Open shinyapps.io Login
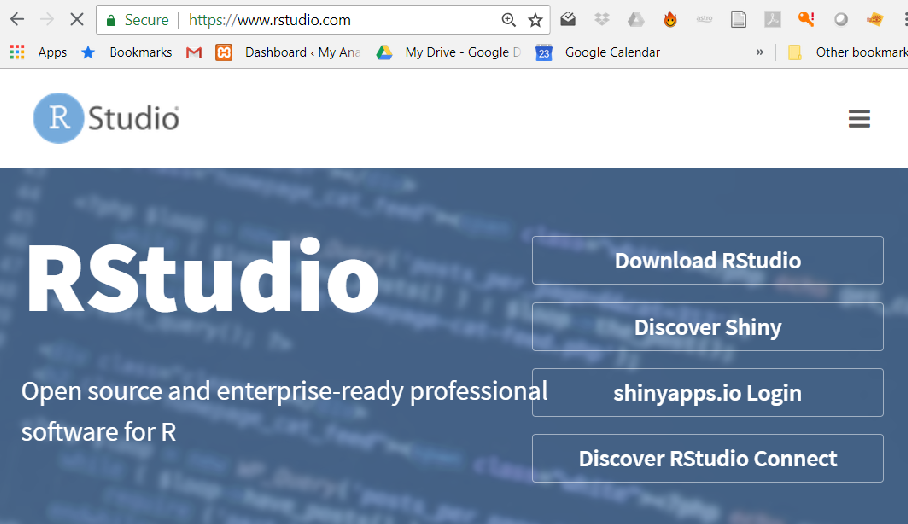Screen dimensions: 908x524 (707, 393)
